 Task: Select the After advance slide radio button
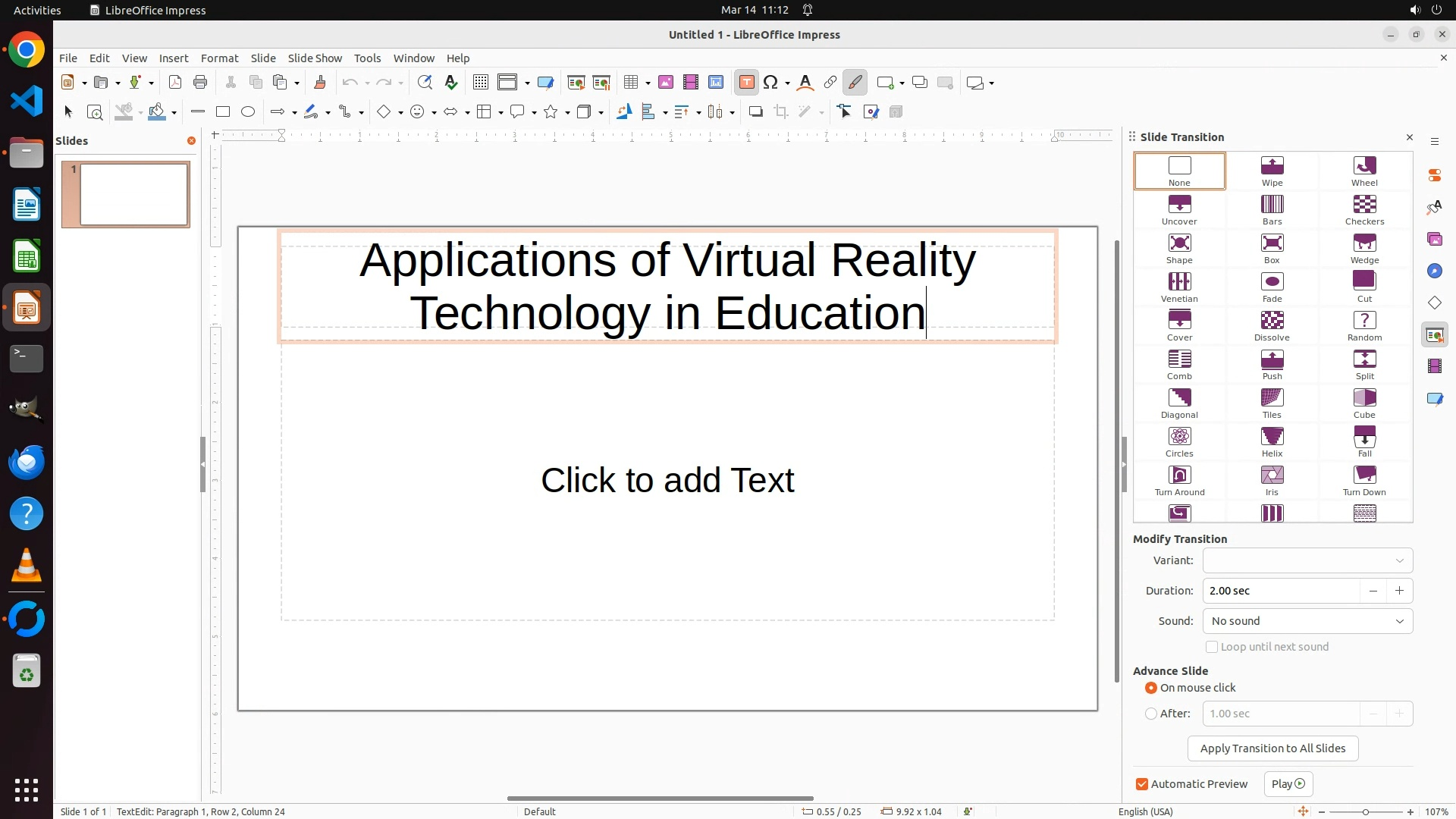(x=1151, y=714)
